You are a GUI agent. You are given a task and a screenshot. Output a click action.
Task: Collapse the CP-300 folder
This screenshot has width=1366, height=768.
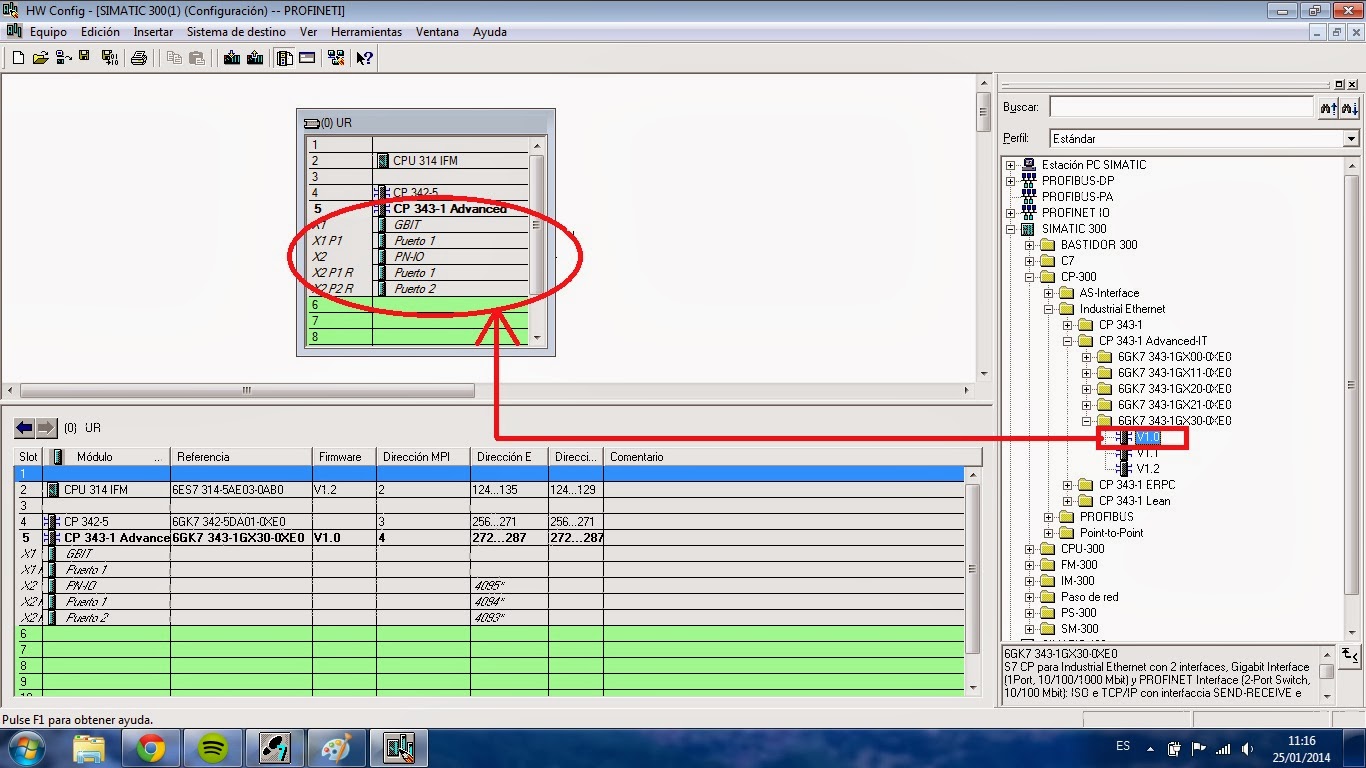pyautogui.click(x=1030, y=277)
